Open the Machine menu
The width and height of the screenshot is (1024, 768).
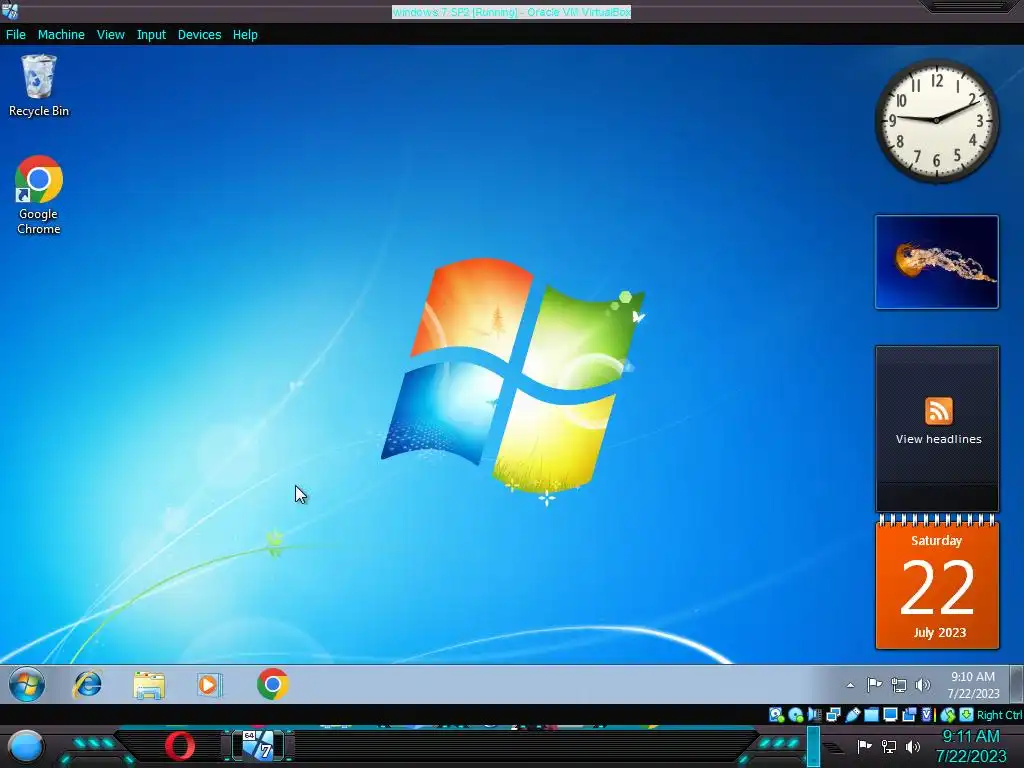(x=61, y=35)
